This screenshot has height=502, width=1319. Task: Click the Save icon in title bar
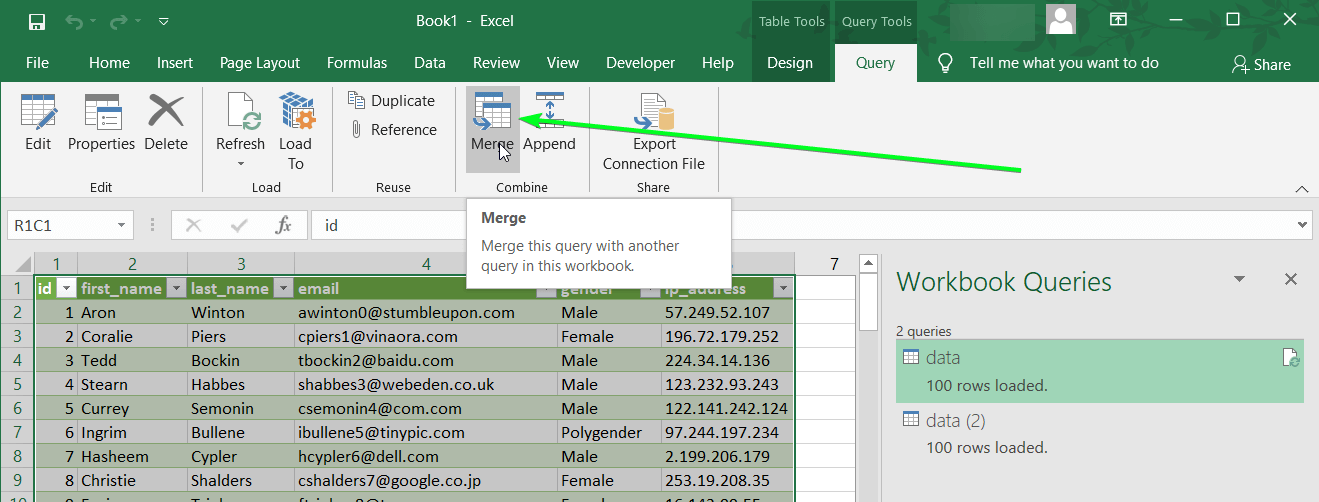pyautogui.click(x=37, y=21)
